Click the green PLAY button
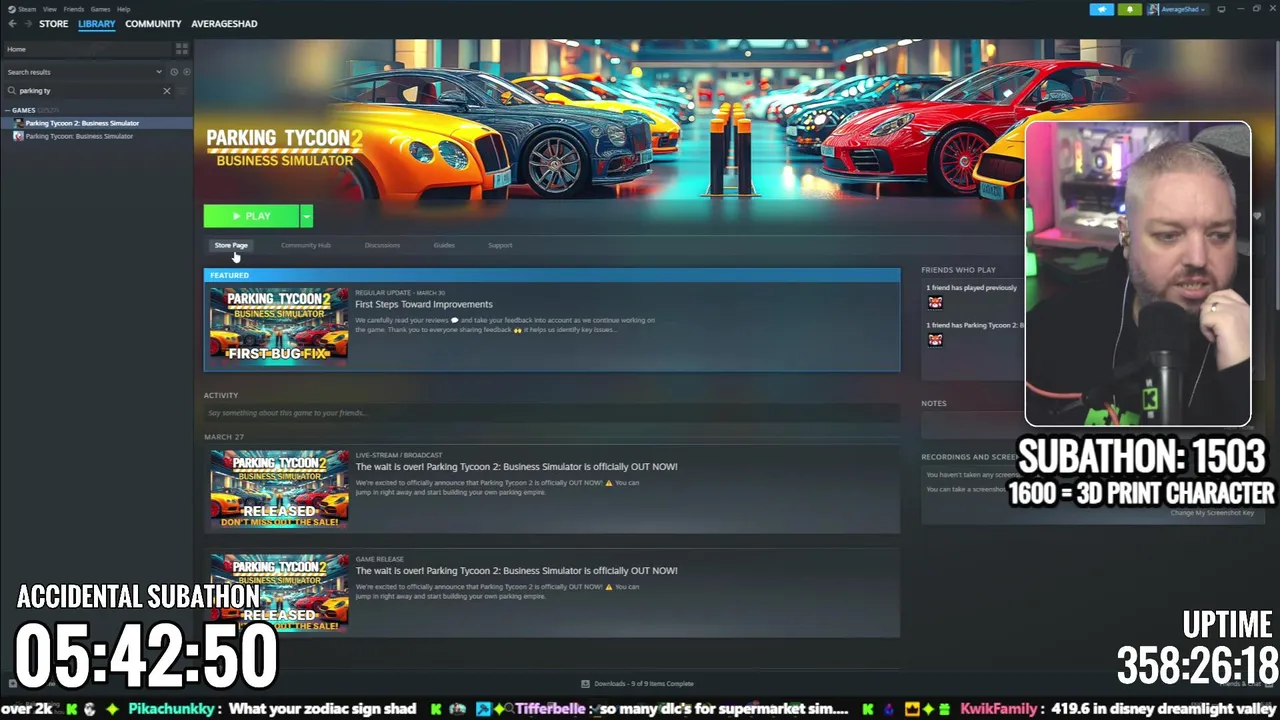The width and height of the screenshot is (1280, 720). coord(252,216)
